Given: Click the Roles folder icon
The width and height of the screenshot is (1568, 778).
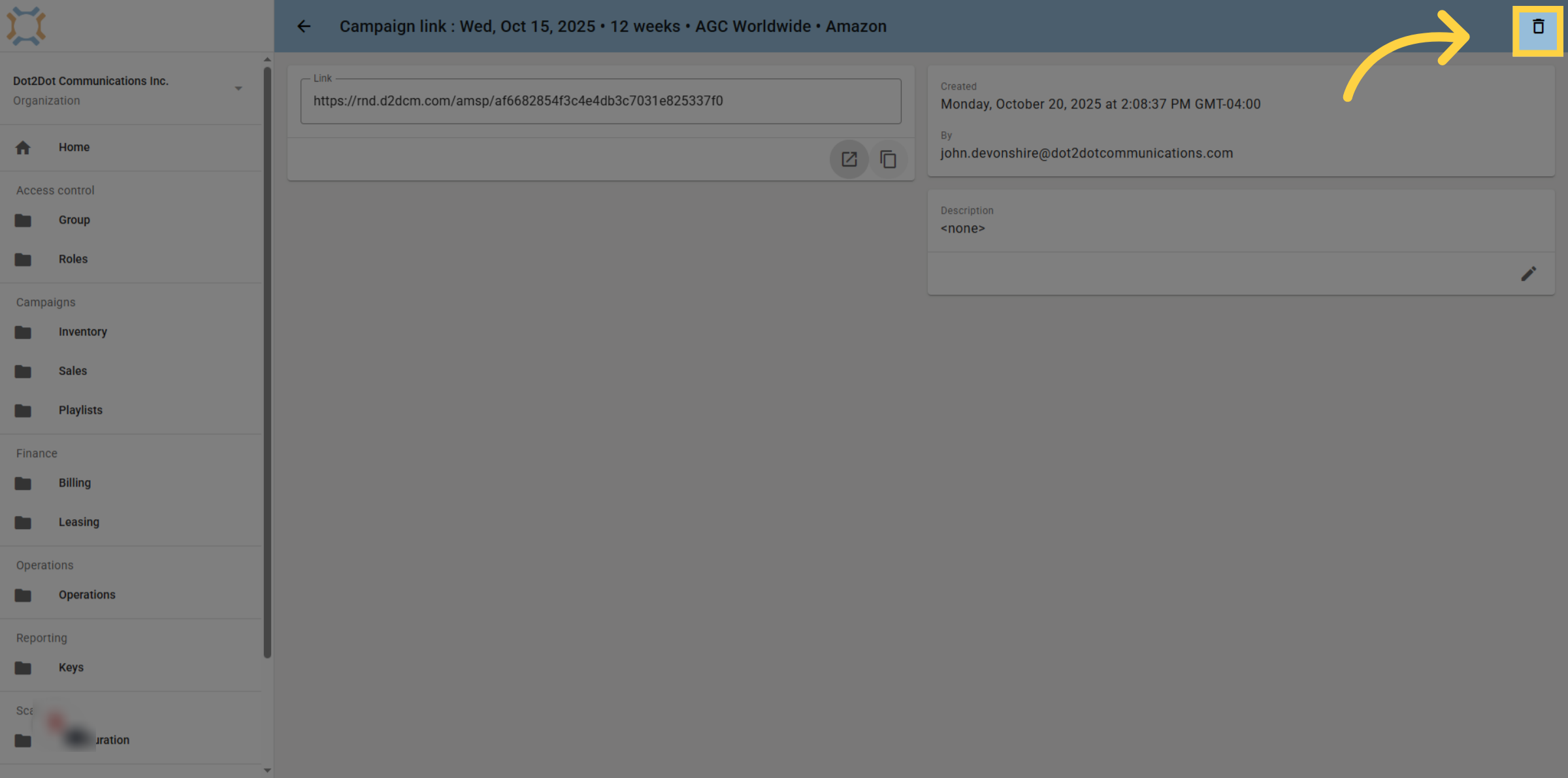Looking at the screenshot, I should pyautogui.click(x=23, y=260).
